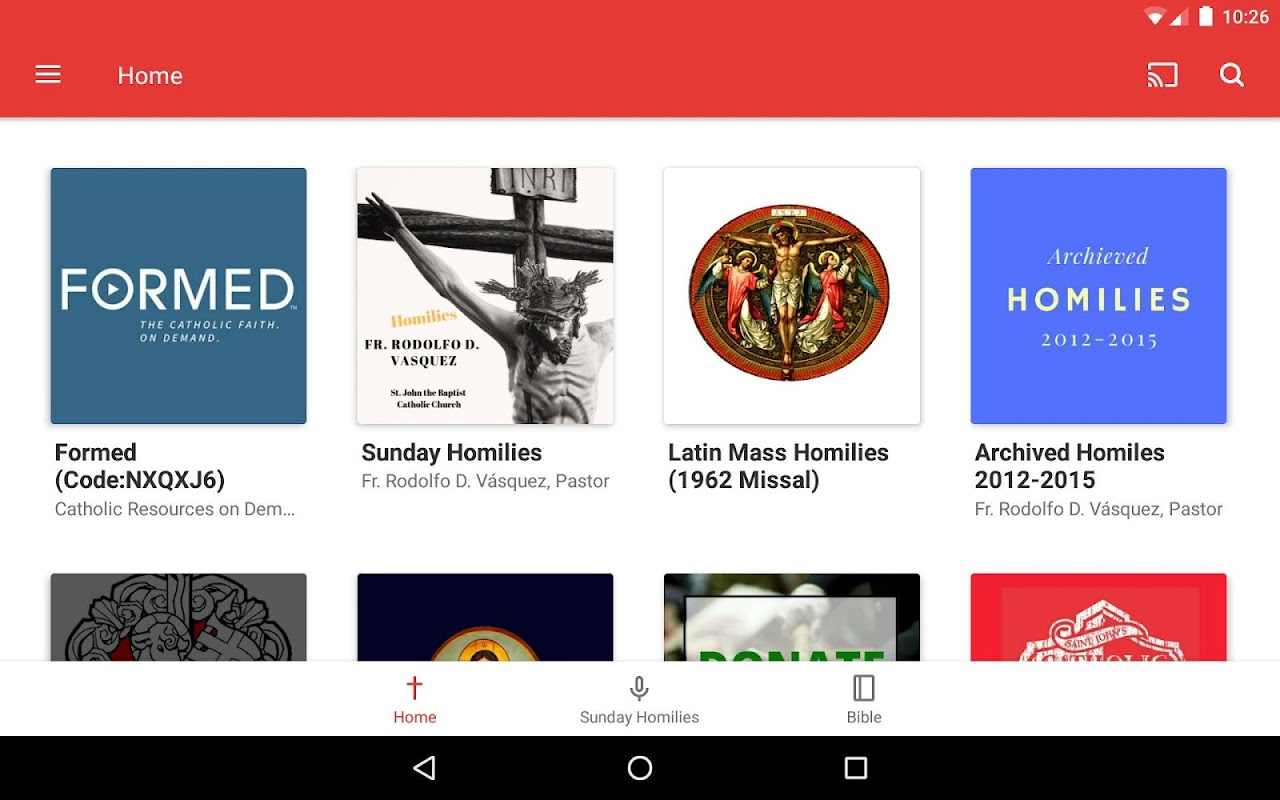Select Archived Homiles 2012-2015 title text
This screenshot has width=1280, height=800.
(x=1070, y=466)
